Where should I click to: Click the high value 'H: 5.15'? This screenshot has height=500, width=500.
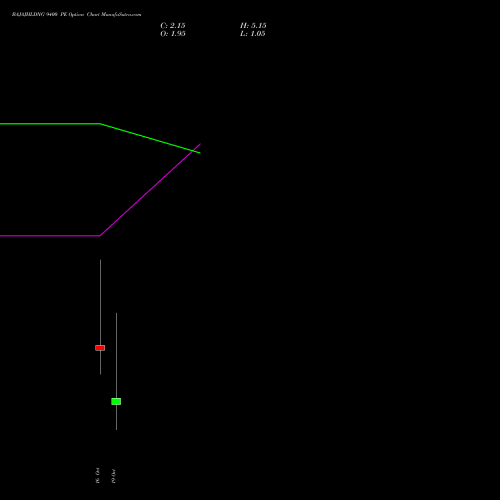[x=253, y=26]
